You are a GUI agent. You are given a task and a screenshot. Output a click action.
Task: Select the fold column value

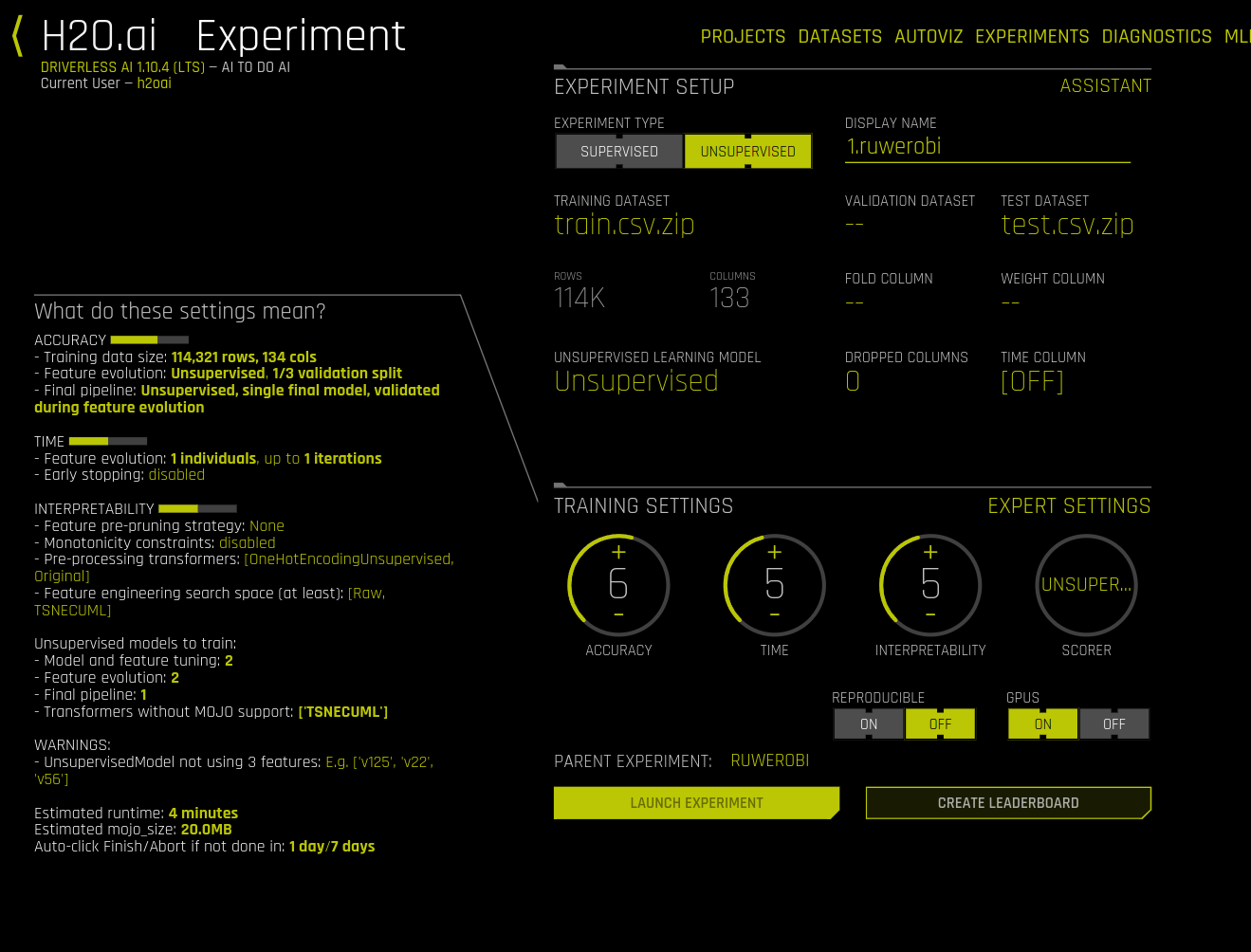coord(855,302)
